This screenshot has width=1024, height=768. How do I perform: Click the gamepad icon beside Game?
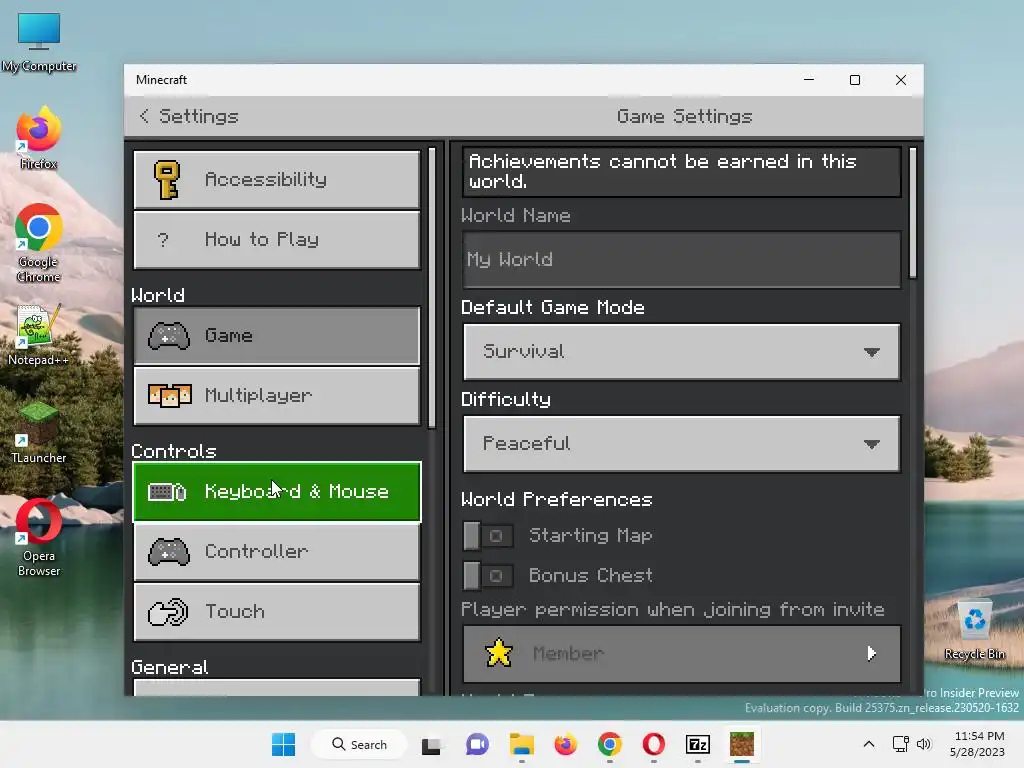pos(168,336)
